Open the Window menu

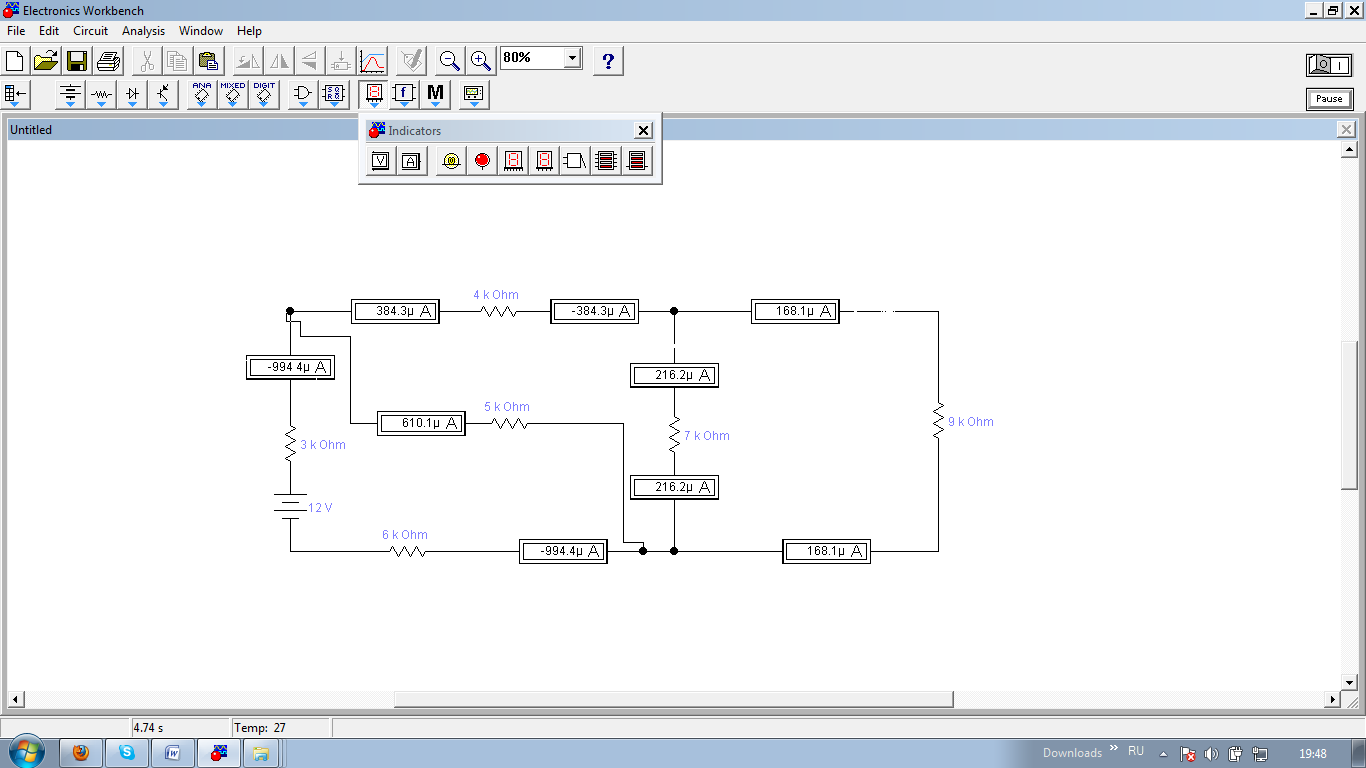201,31
